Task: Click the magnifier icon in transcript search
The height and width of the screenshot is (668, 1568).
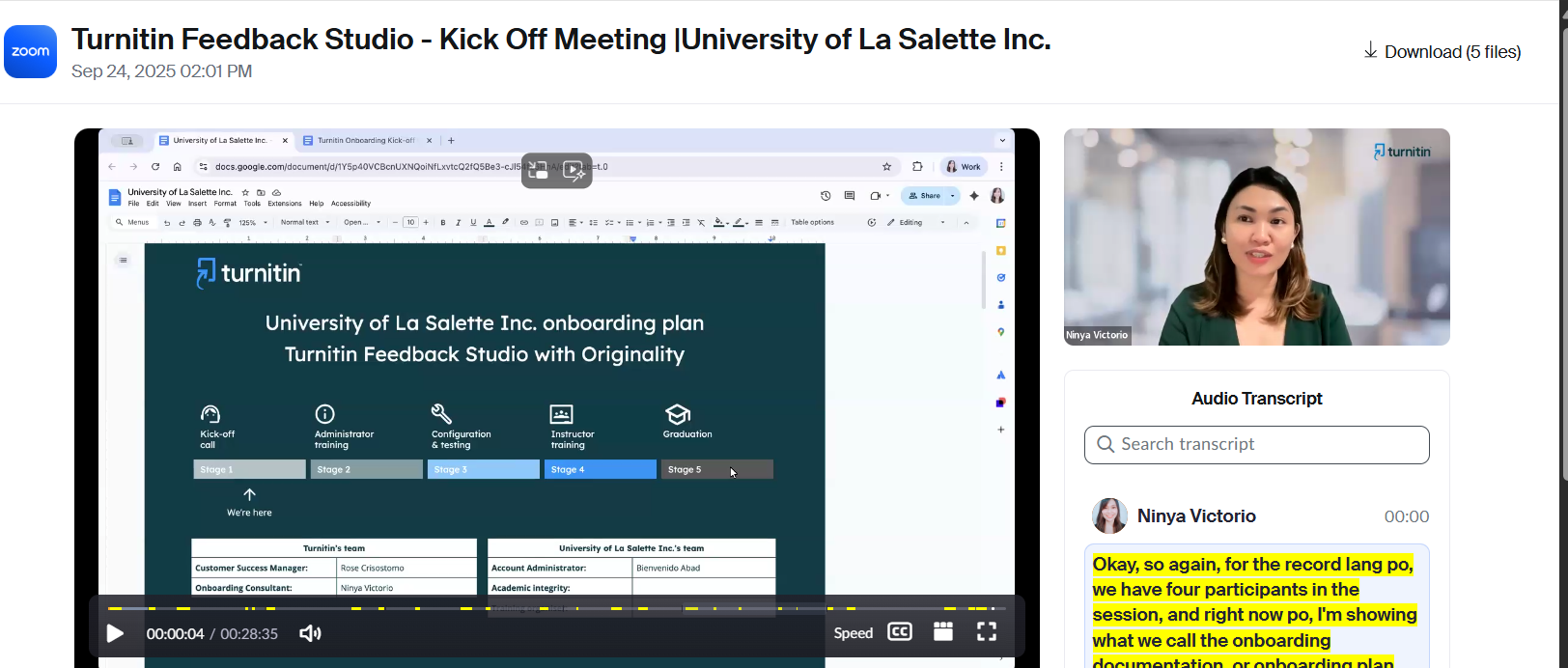Action: point(1106,445)
